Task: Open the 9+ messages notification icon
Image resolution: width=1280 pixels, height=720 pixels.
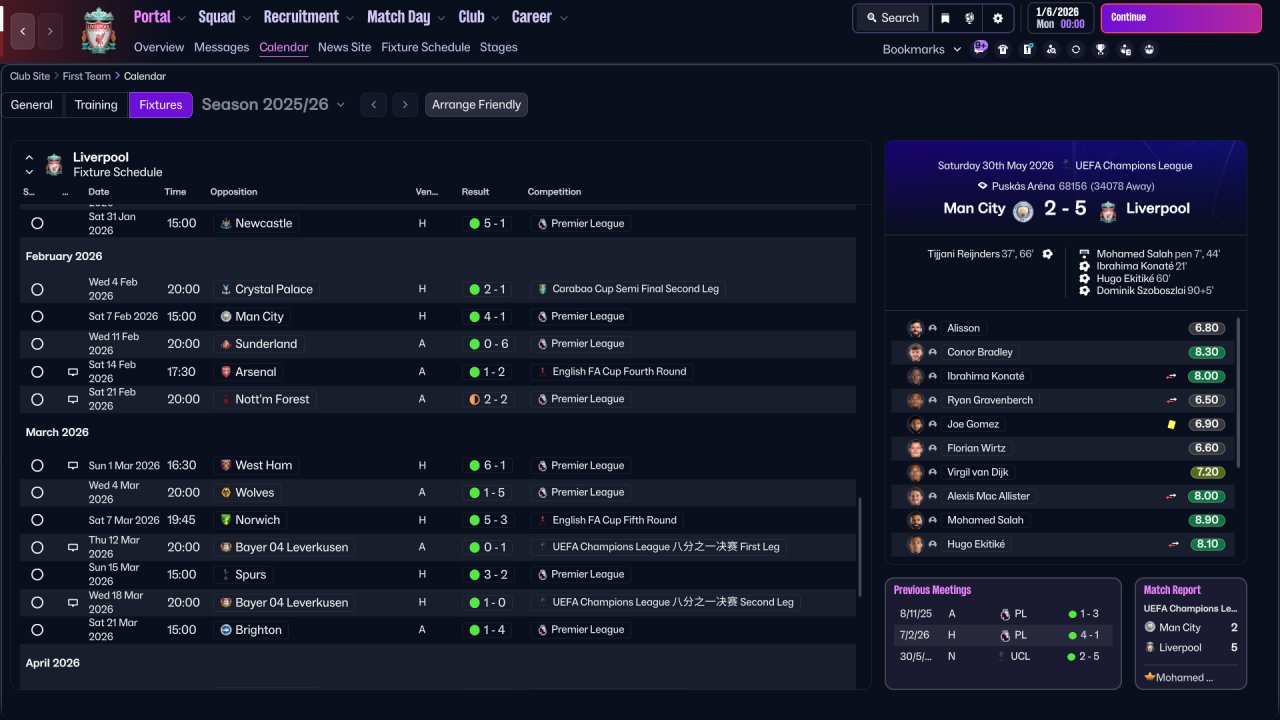Action: click(x=980, y=47)
